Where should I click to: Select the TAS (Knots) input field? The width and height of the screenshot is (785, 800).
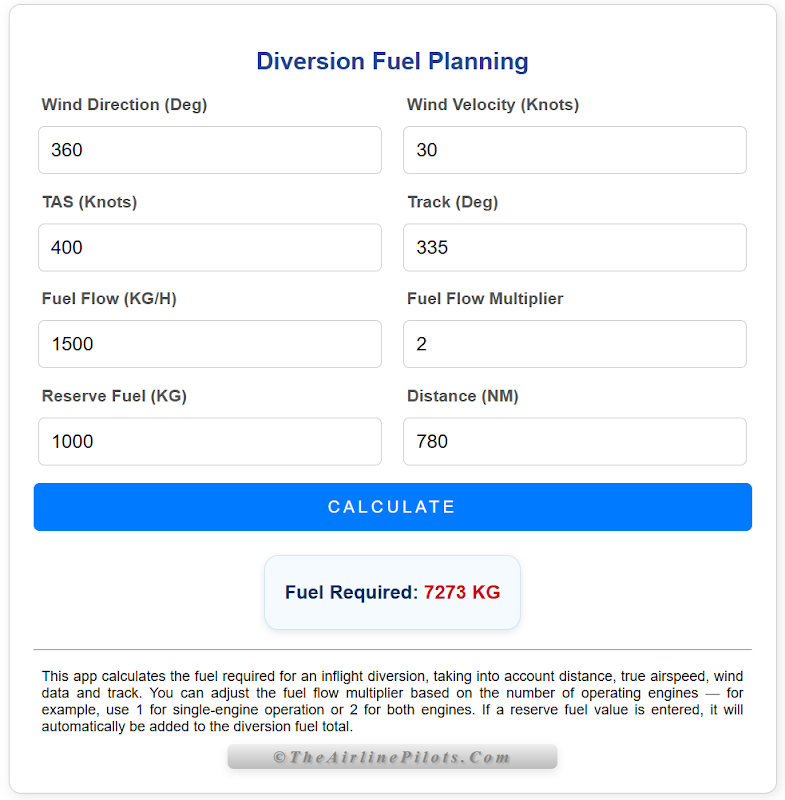pos(210,247)
